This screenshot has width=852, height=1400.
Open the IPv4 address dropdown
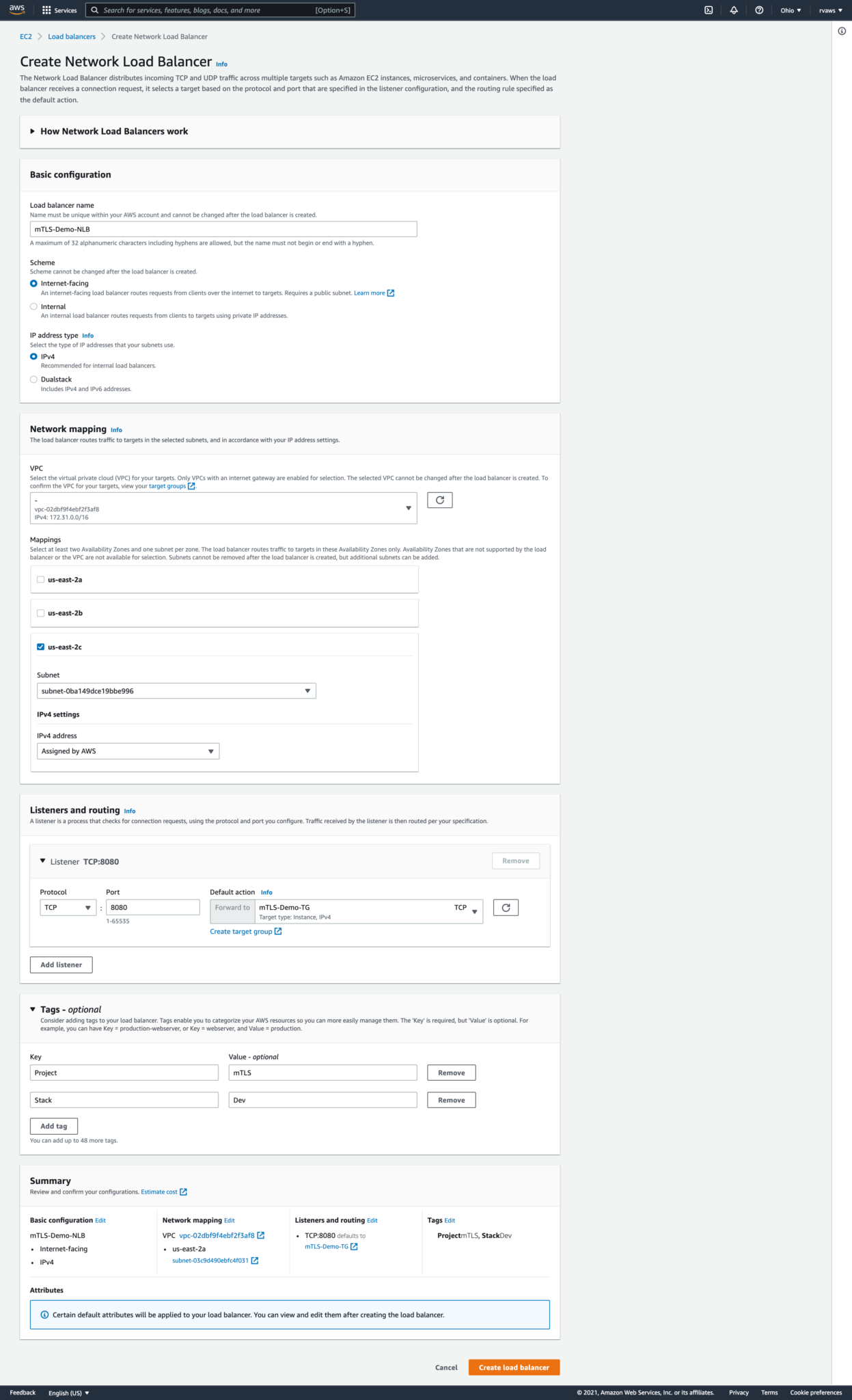(x=128, y=751)
